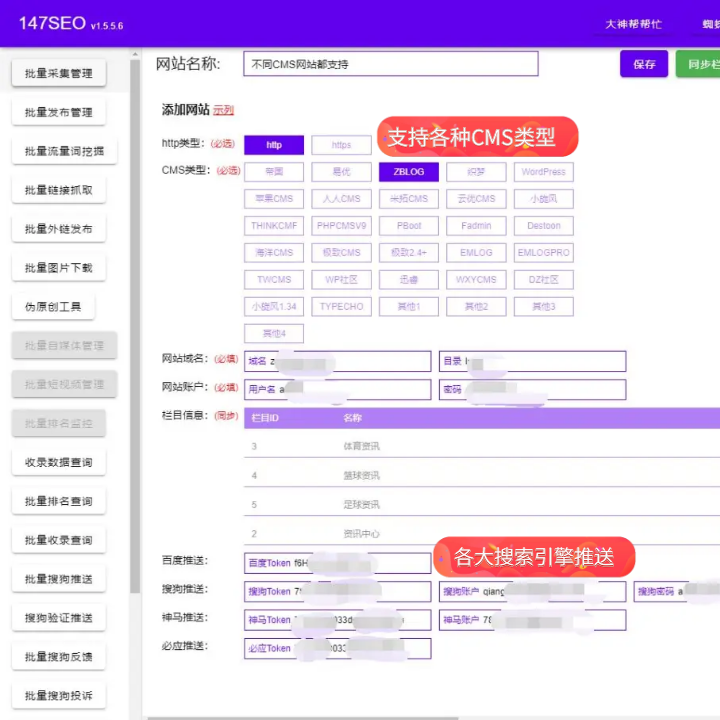Open the 示例 link beside 添加网站
The image size is (720, 720).
pyautogui.click(x=223, y=110)
